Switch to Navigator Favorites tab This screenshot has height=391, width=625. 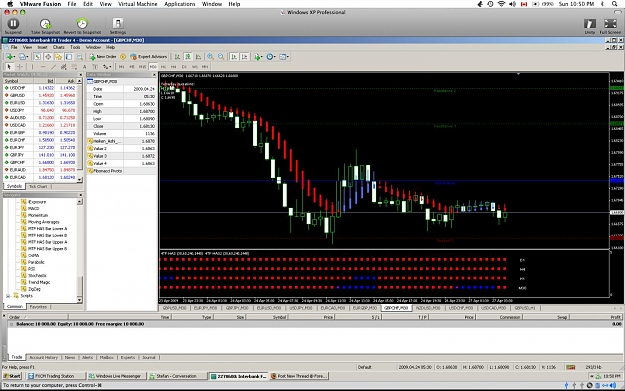pyautogui.click(x=38, y=307)
